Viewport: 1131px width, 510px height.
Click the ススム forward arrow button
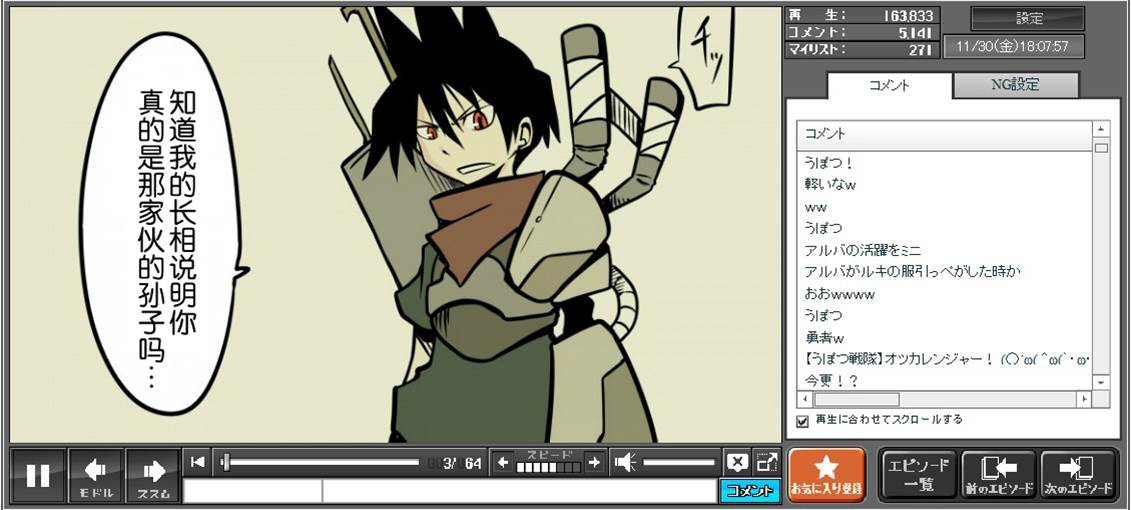tap(153, 476)
